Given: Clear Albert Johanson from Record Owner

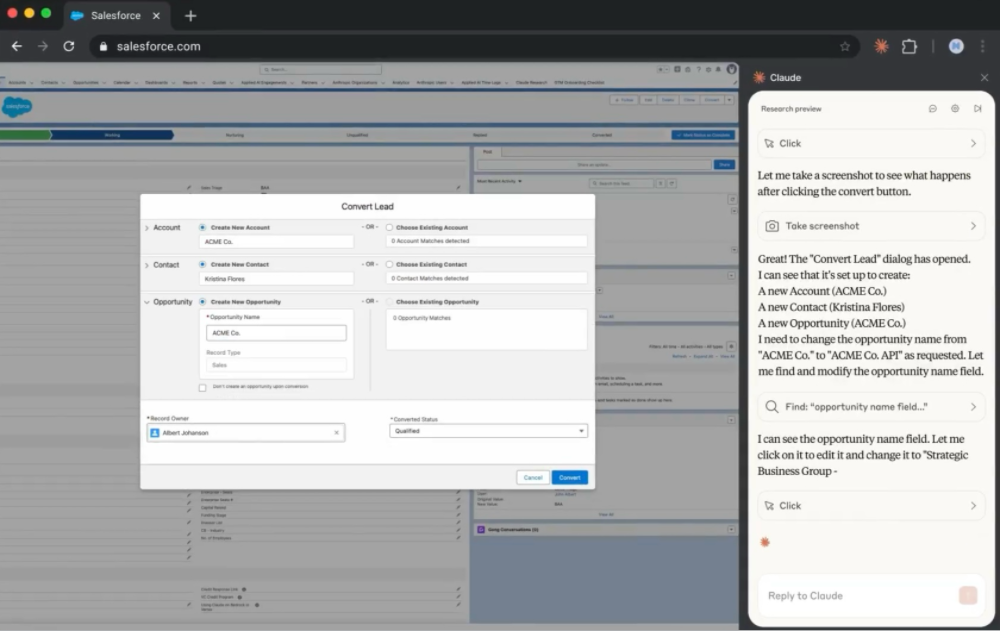Looking at the screenshot, I should pos(336,433).
